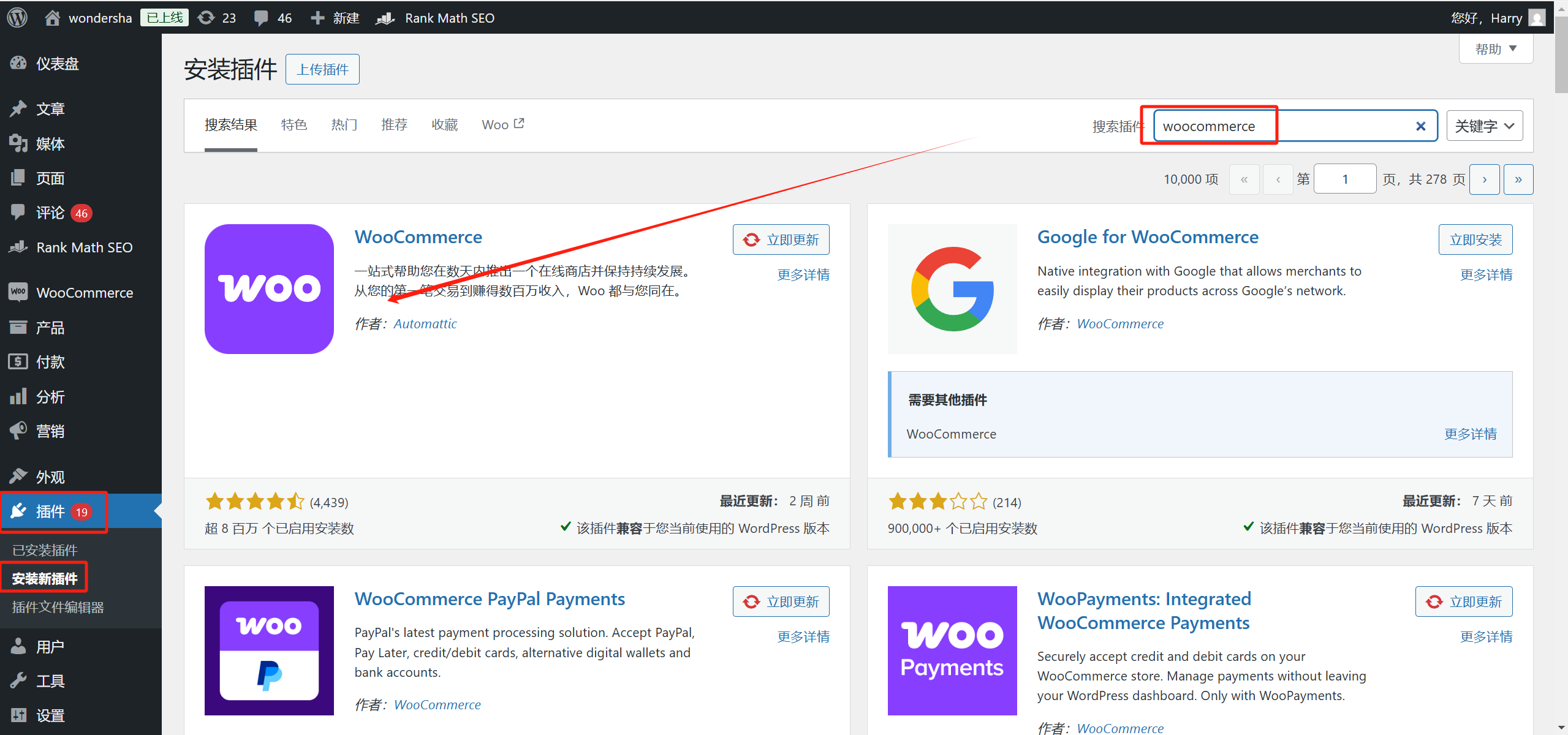Screen dimensions: 1568x735
Task: Open the 分析 analytics sidebar icon
Action: (x=18, y=396)
